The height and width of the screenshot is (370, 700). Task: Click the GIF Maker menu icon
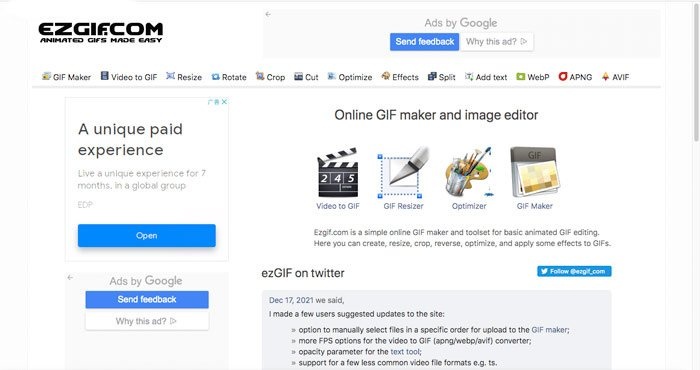click(x=46, y=76)
